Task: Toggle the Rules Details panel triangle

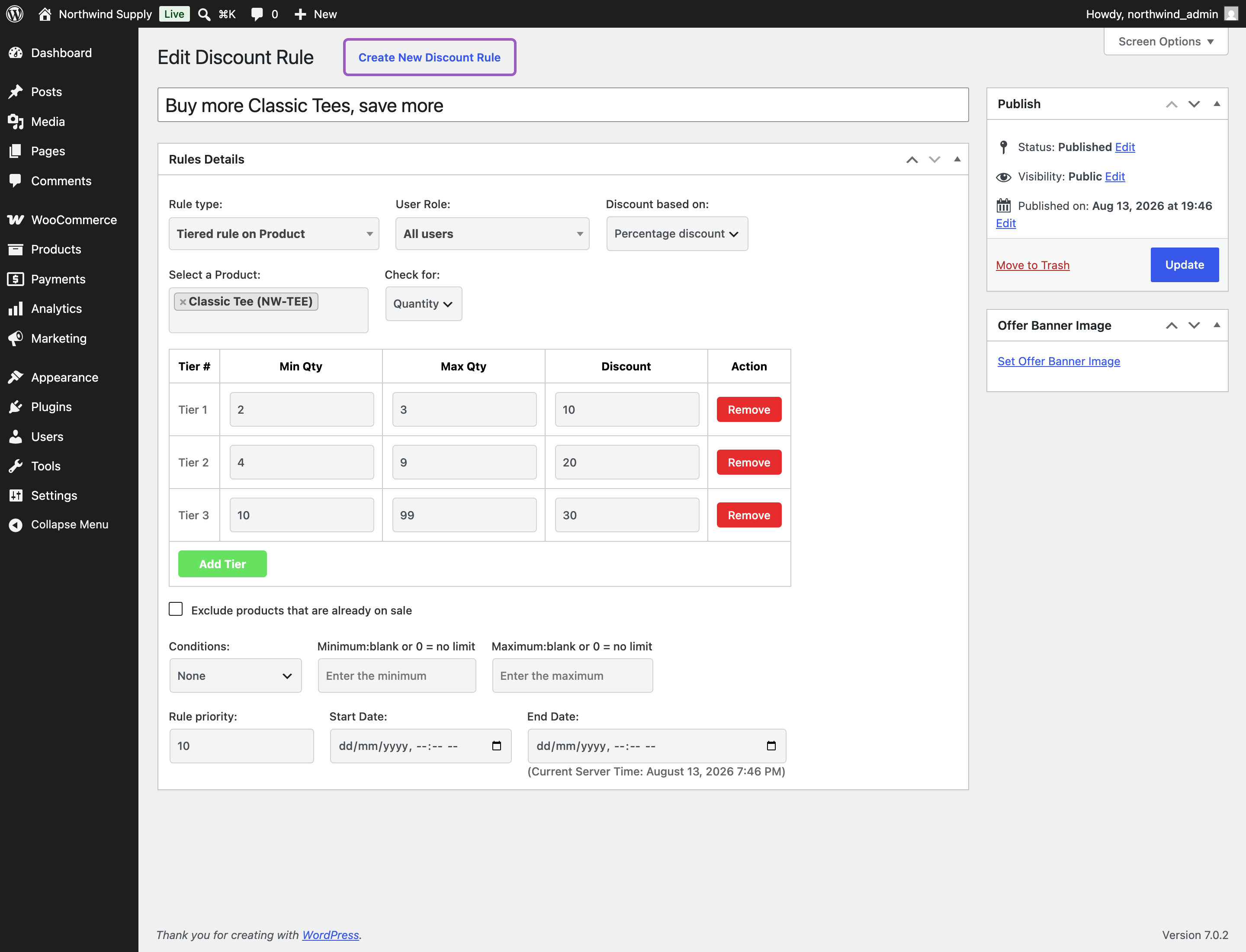Action: pos(957,159)
